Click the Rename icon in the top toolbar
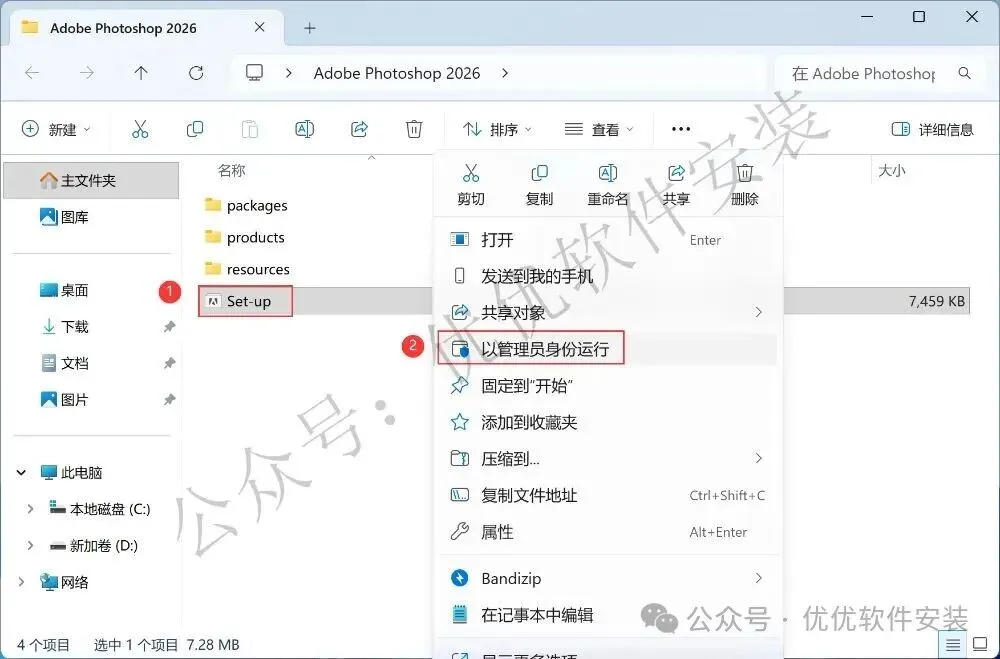 tap(304, 130)
